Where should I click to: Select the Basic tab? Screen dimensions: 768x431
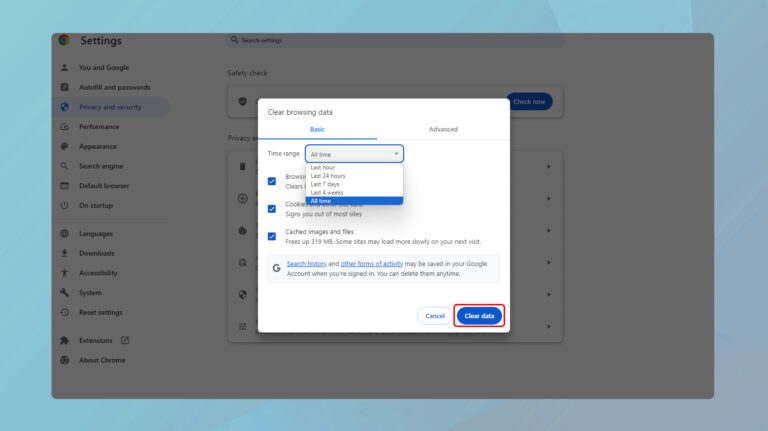point(317,129)
